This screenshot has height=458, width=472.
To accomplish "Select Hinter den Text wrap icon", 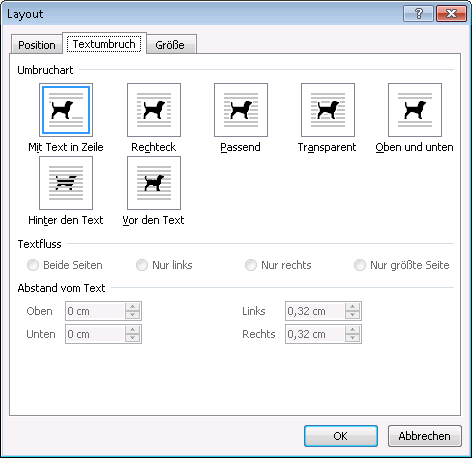I will (x=66, y=183).
